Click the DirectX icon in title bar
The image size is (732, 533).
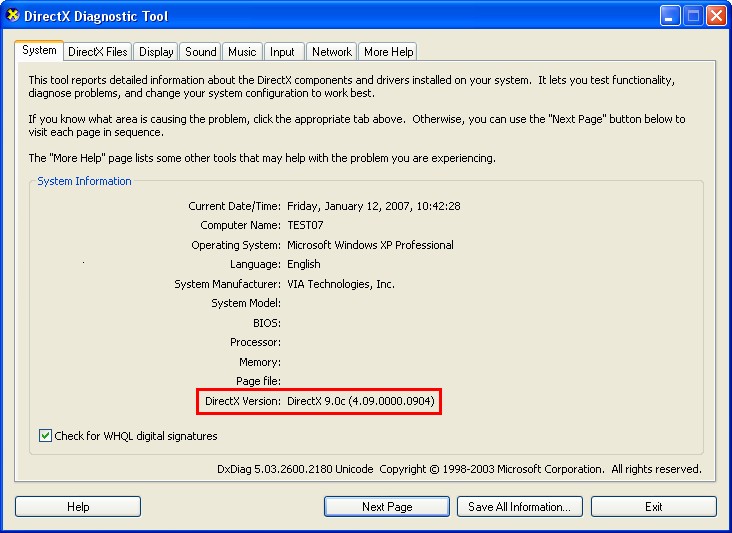tap(13, 15)
